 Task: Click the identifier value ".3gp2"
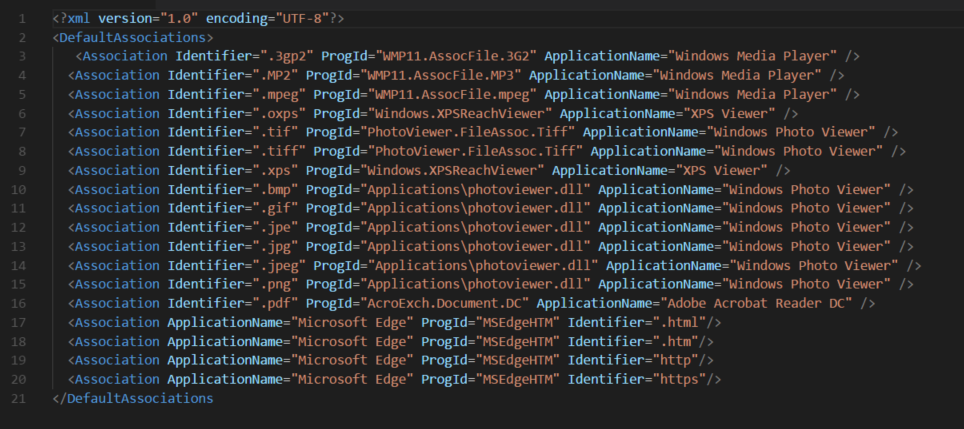click(286, 57)
